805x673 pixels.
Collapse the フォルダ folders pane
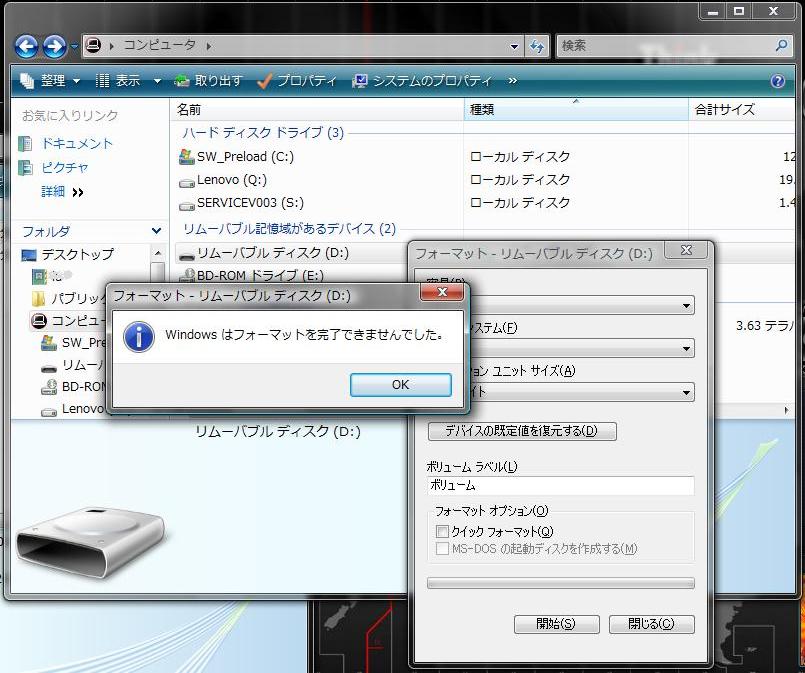[157, 231]
